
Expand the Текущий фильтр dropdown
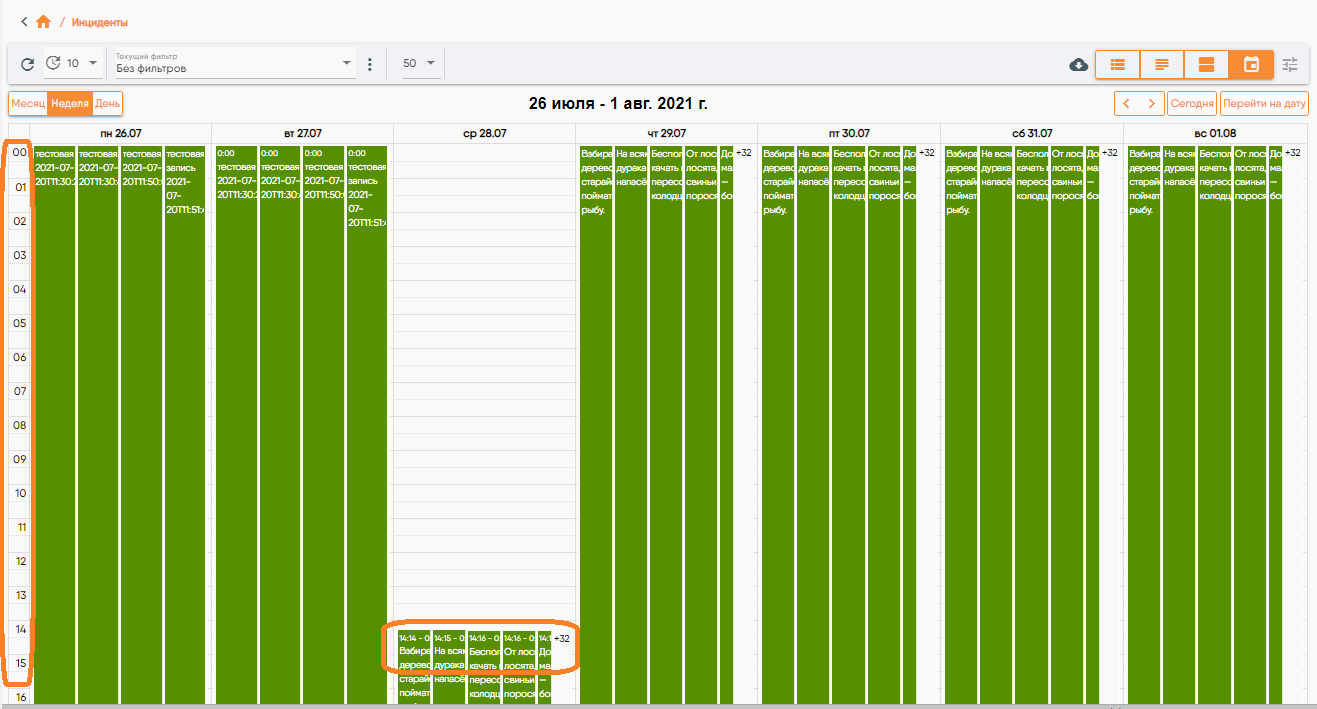coord(234,63)
